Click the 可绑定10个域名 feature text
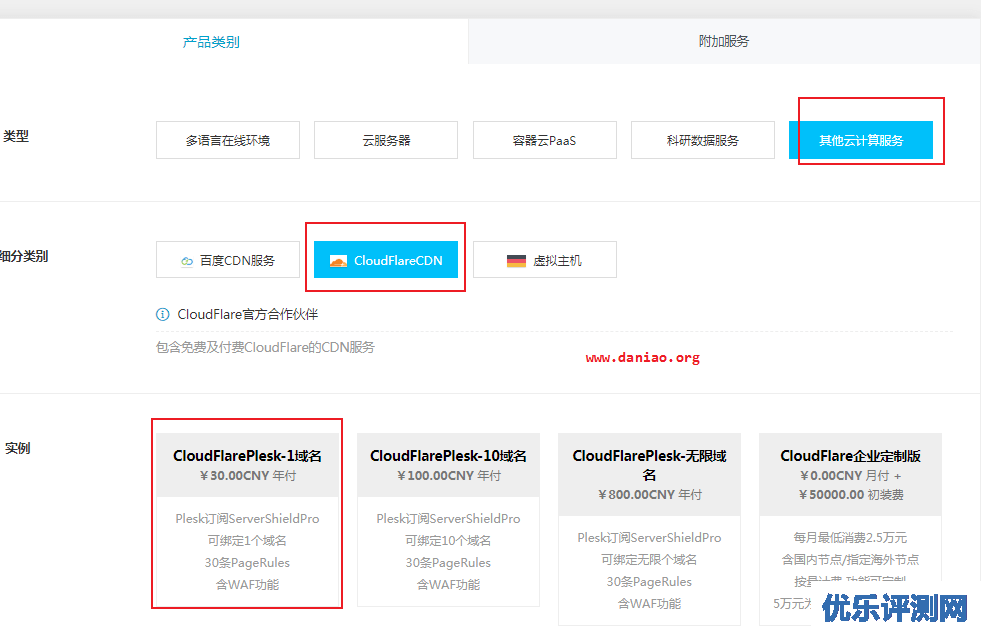Image resolution: width=981 pixels, height=635 pixels. coord(448,541)
